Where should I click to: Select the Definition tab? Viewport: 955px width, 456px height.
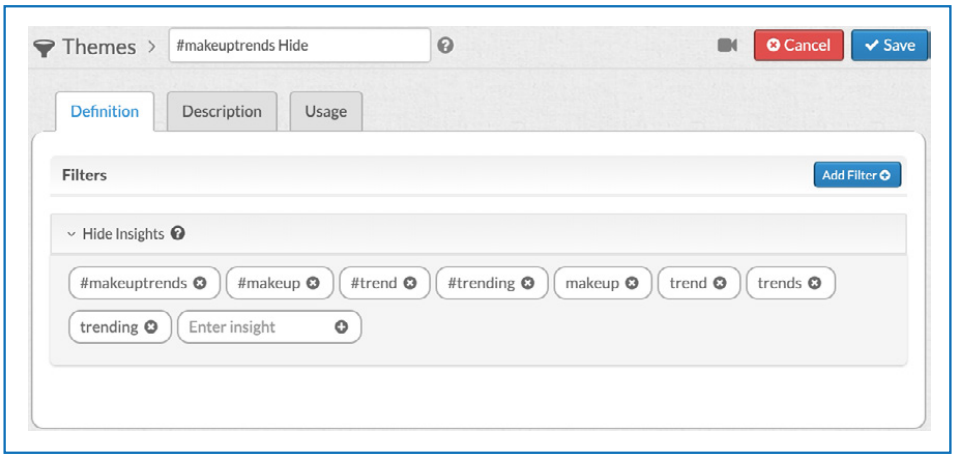click(105, 111)
